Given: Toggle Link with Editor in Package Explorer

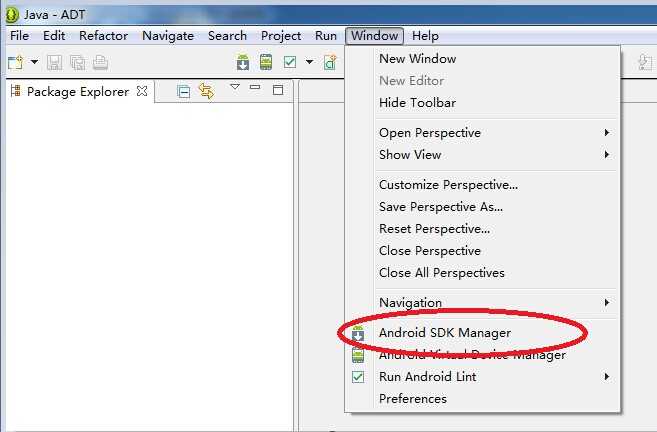Looking at the screenshot, I should pyautogui.click(x=206, y=91).
